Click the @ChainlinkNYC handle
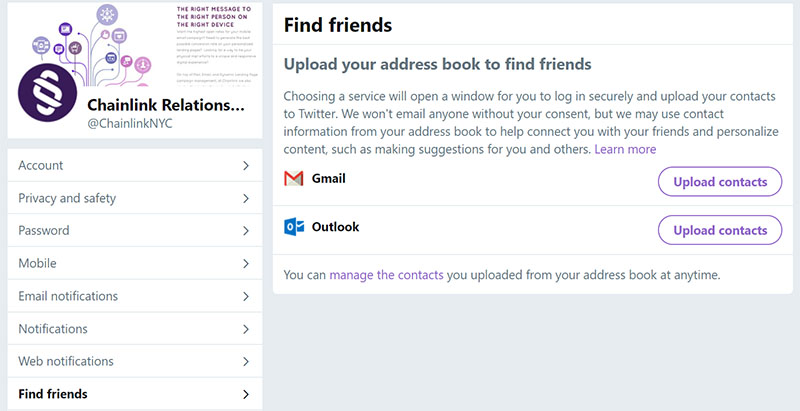Screen dimensions: 800x411 pos(130,124)
